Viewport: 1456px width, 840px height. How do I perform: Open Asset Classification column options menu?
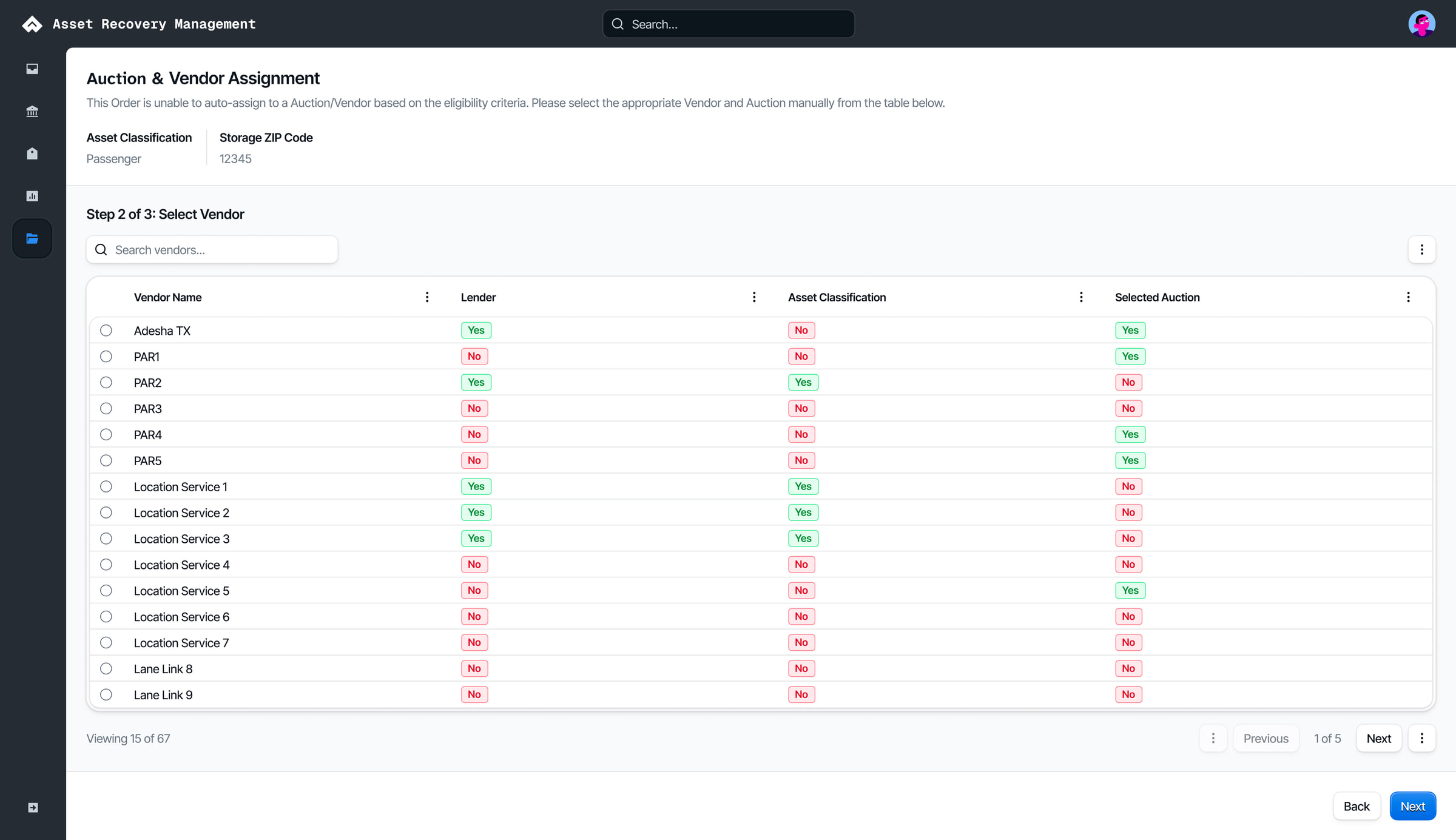[1081, 297]
